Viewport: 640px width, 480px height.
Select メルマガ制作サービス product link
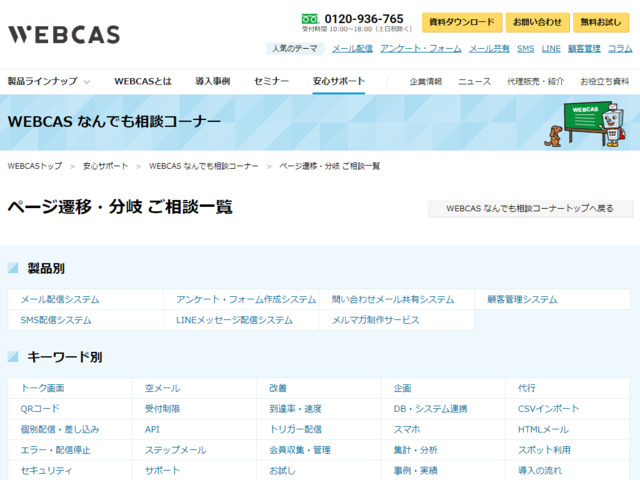tap(376, 320)
